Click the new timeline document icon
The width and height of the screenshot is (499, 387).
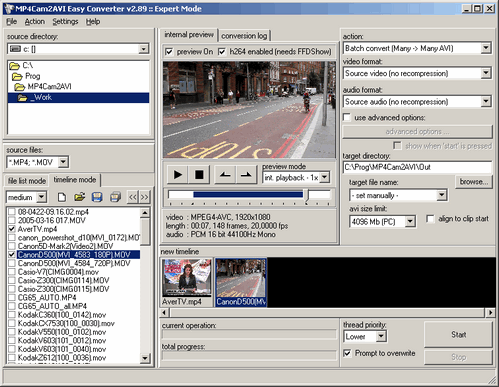62,197
